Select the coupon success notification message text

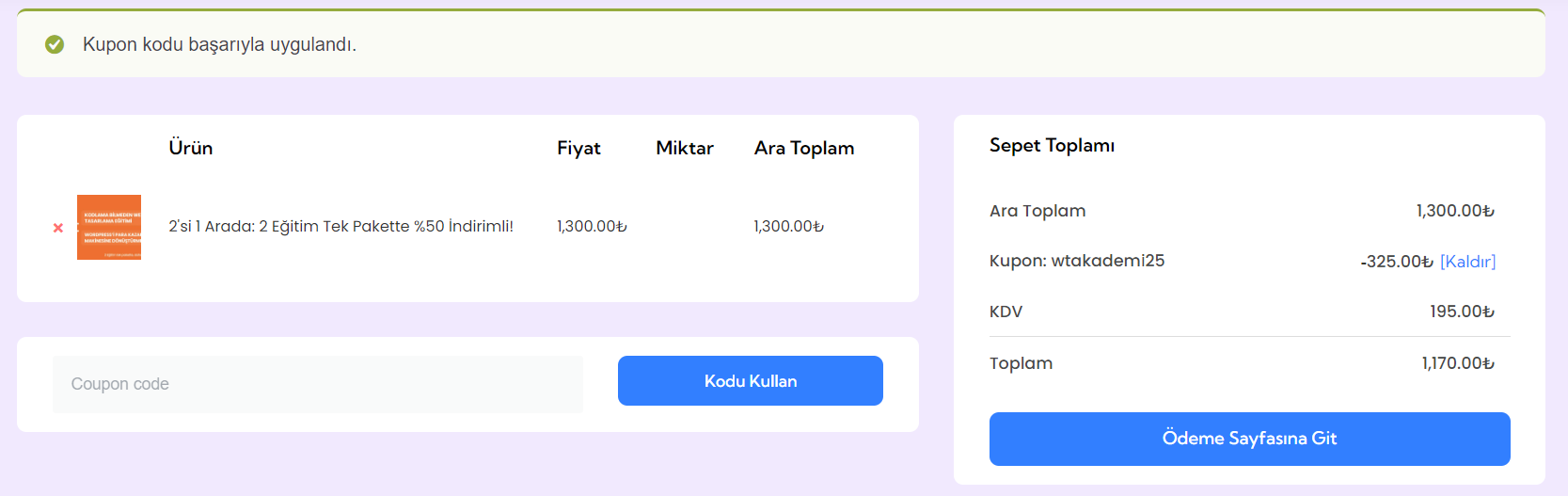219,44
